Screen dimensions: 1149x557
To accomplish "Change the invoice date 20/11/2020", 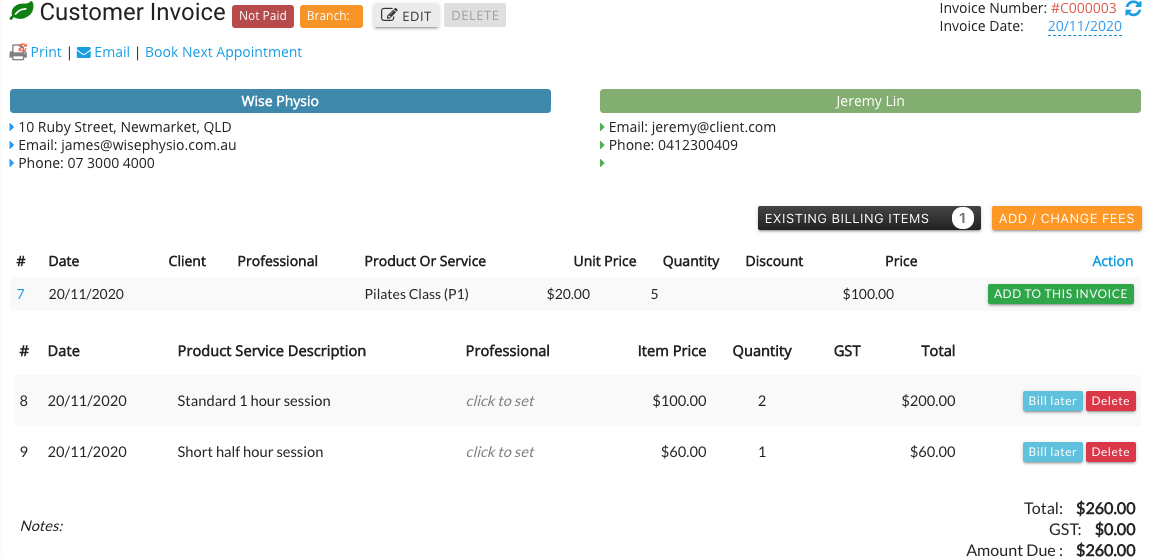I will coord(1085,26).
